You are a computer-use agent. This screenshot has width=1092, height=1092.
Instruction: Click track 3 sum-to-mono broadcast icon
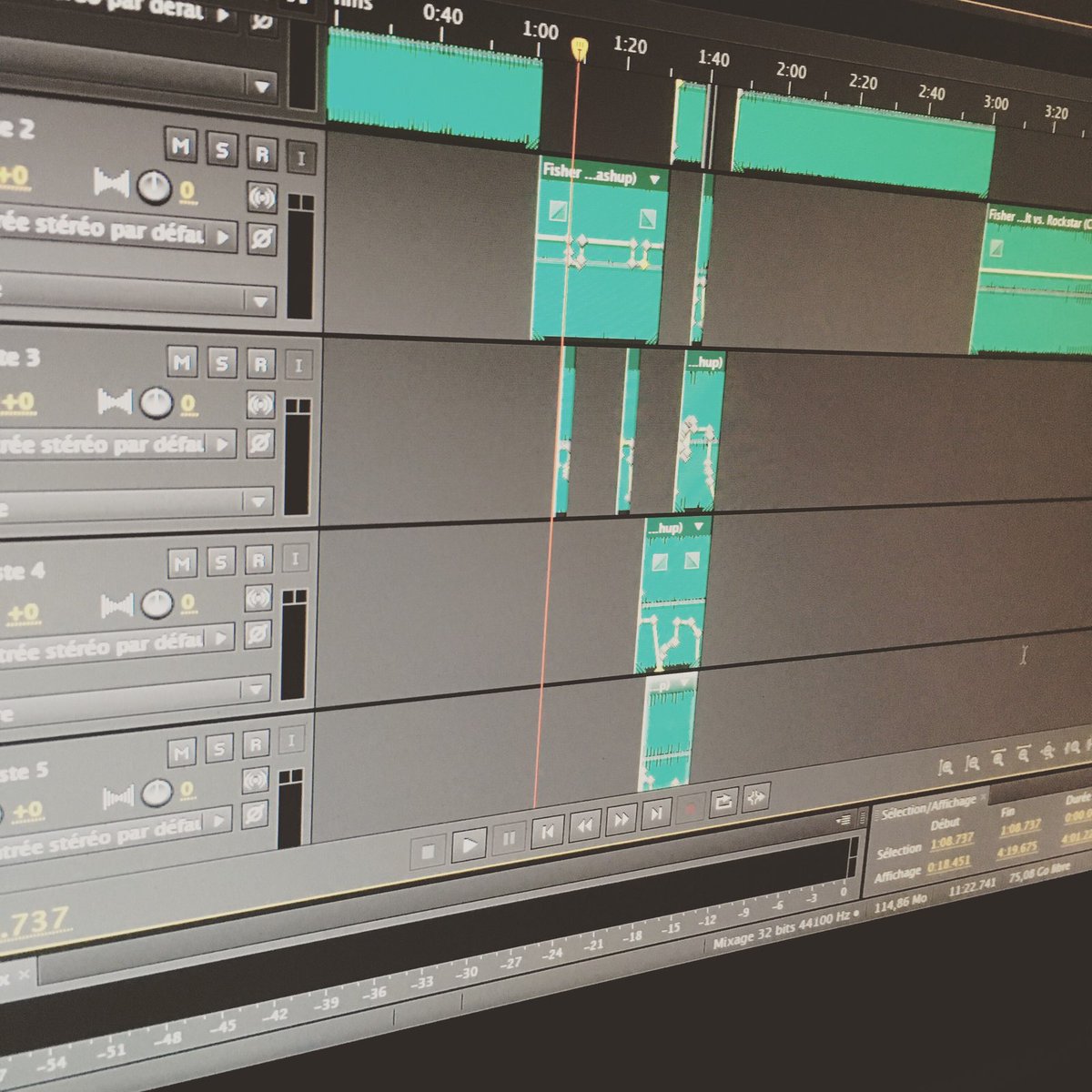pos(261,403)
